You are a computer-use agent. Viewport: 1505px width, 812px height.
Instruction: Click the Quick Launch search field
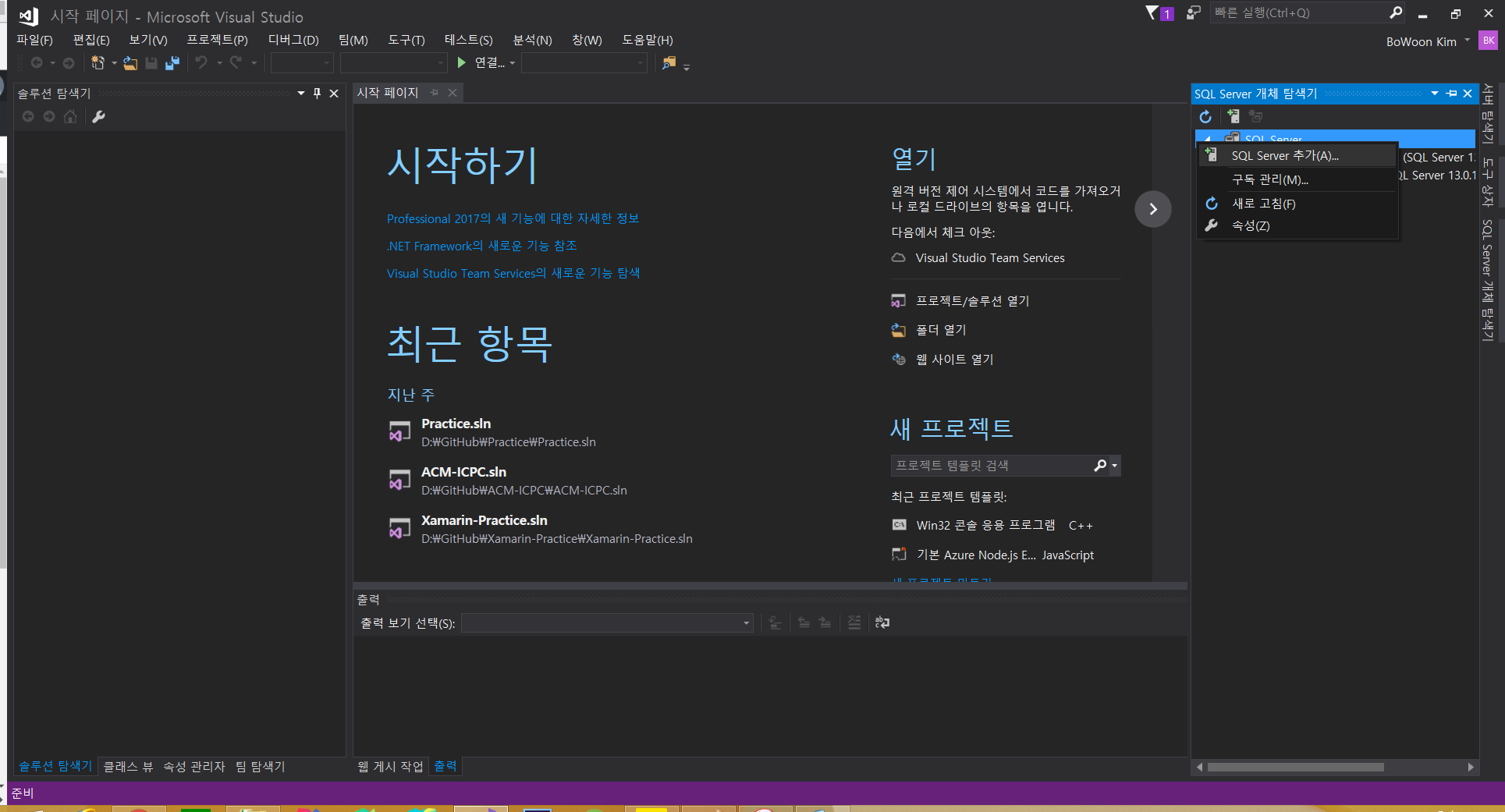[1297, 12]
